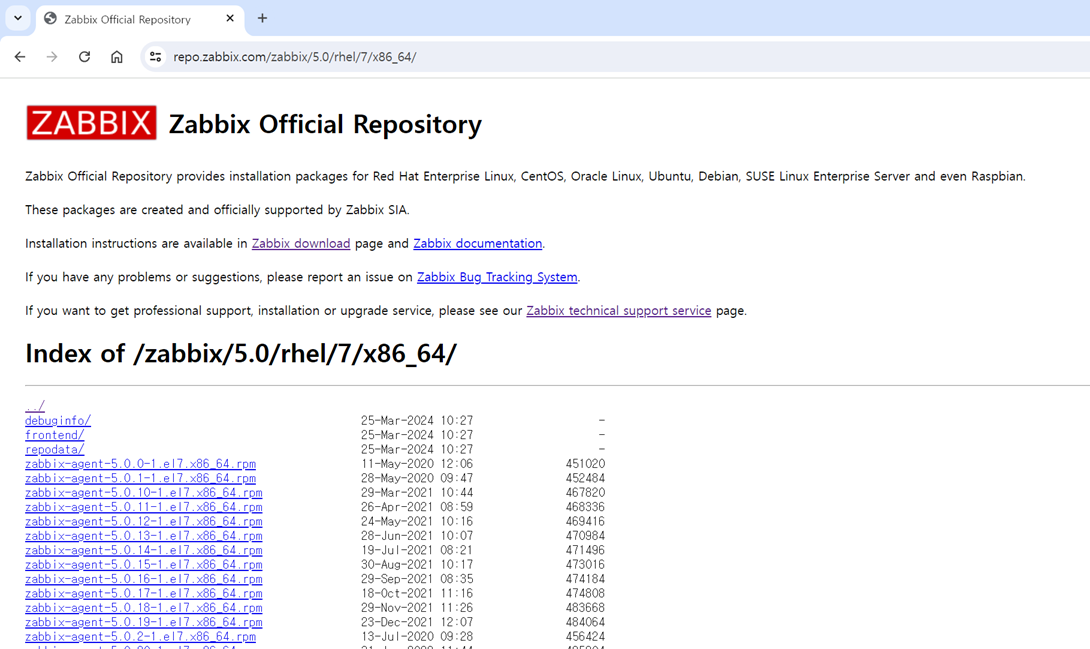Click the file size 483668
Viewport: 1090px width, 649px height.
tap(585, 608)
